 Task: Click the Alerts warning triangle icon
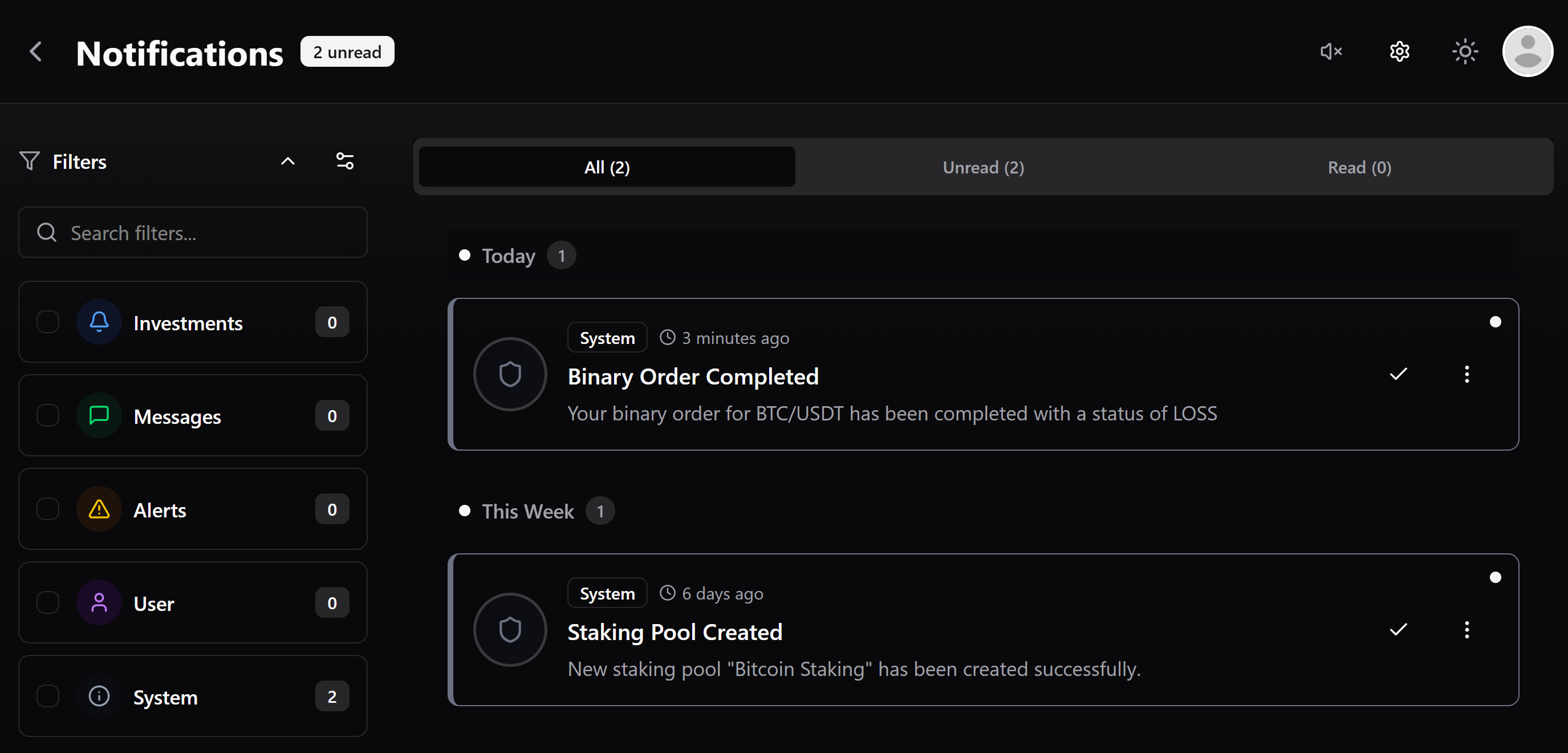(99, 510)
